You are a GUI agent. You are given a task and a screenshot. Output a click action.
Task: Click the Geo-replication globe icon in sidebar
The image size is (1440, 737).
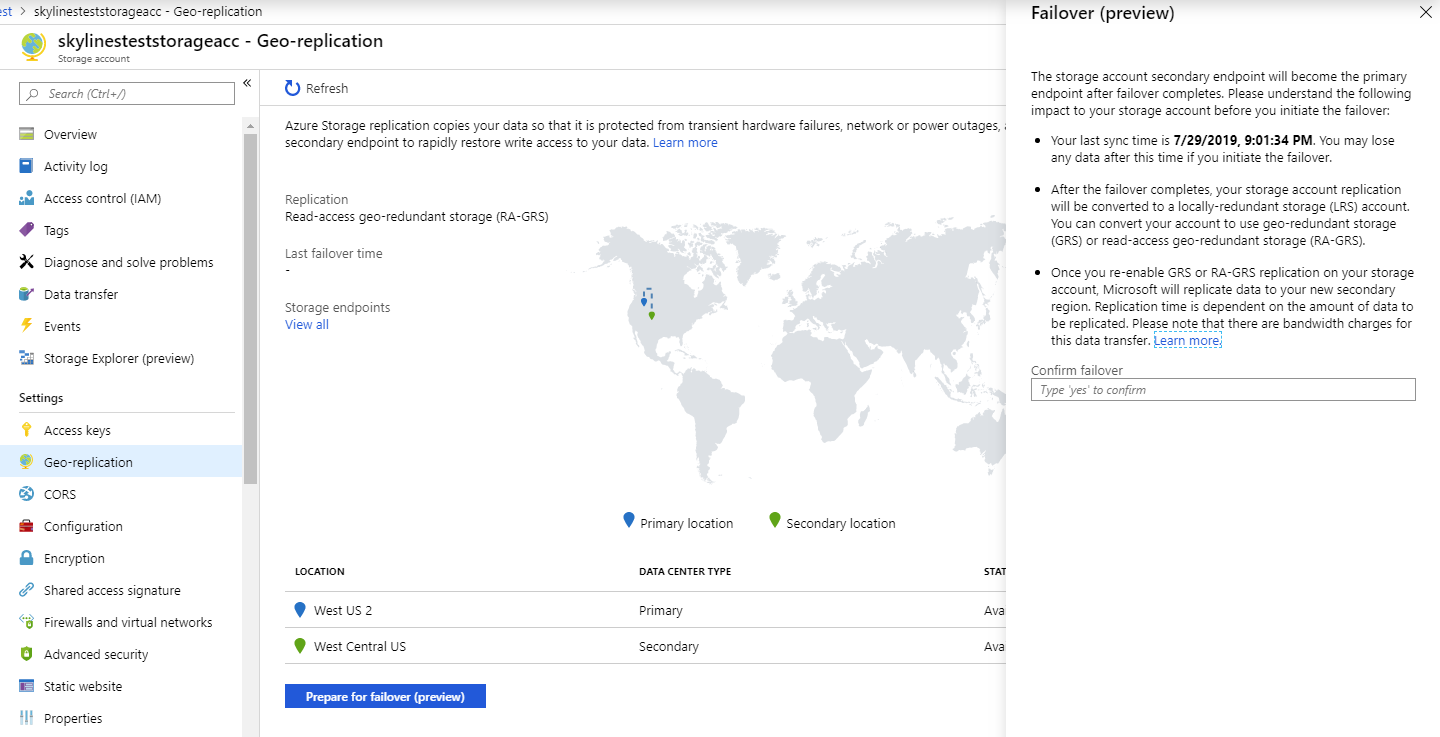[x=27, y=462]
